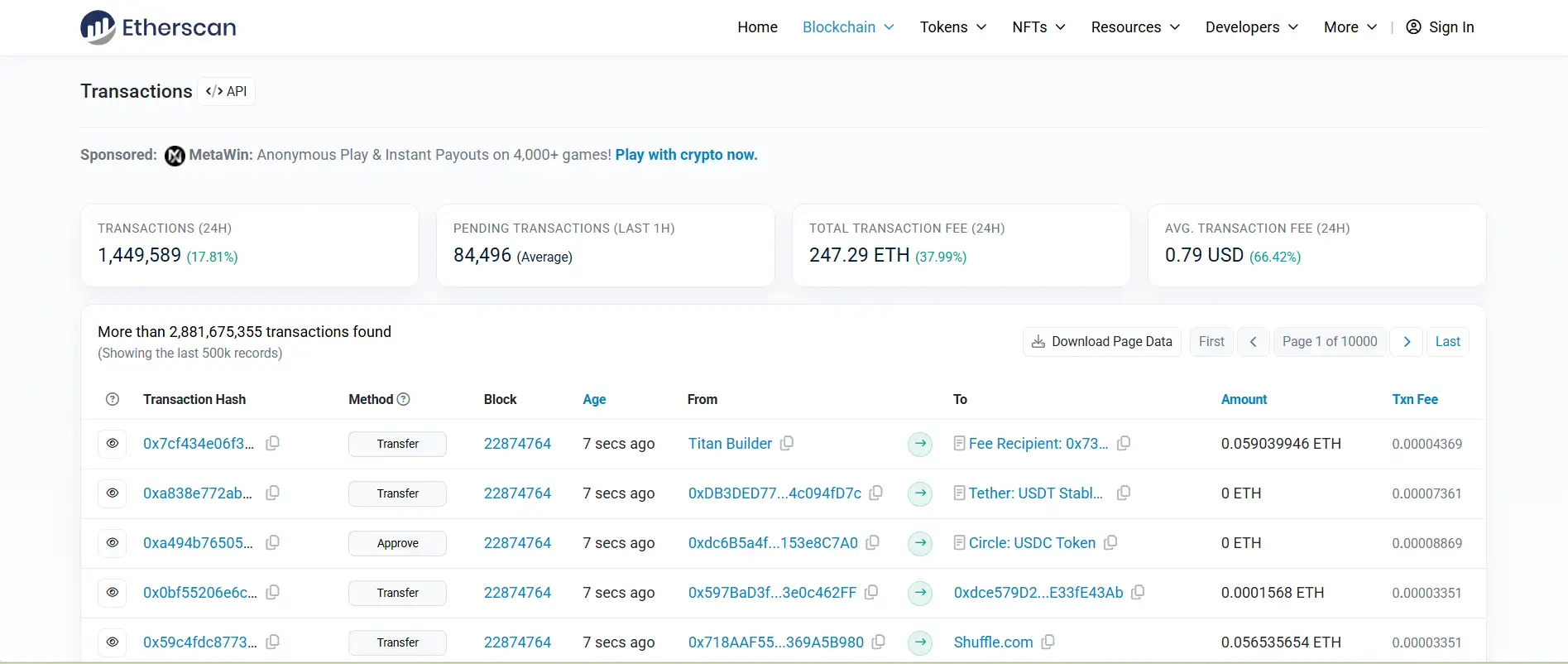The image size is (1568, 664).
Task: Open the 'Play with crypto now' link
Action: [x=686, y=155]
